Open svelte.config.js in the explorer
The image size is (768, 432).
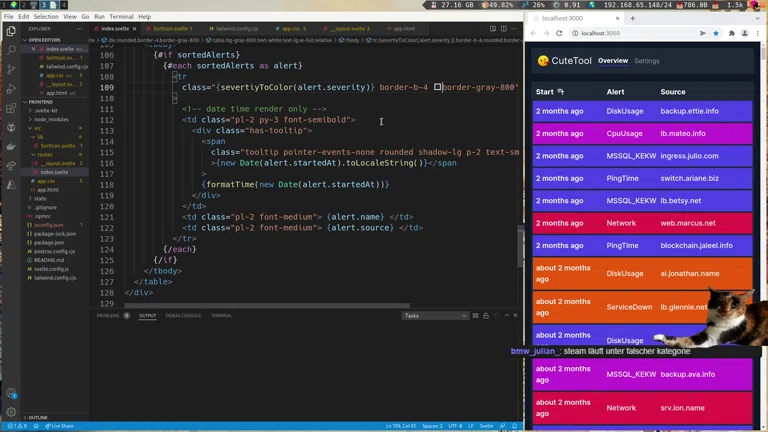[51, 269]
